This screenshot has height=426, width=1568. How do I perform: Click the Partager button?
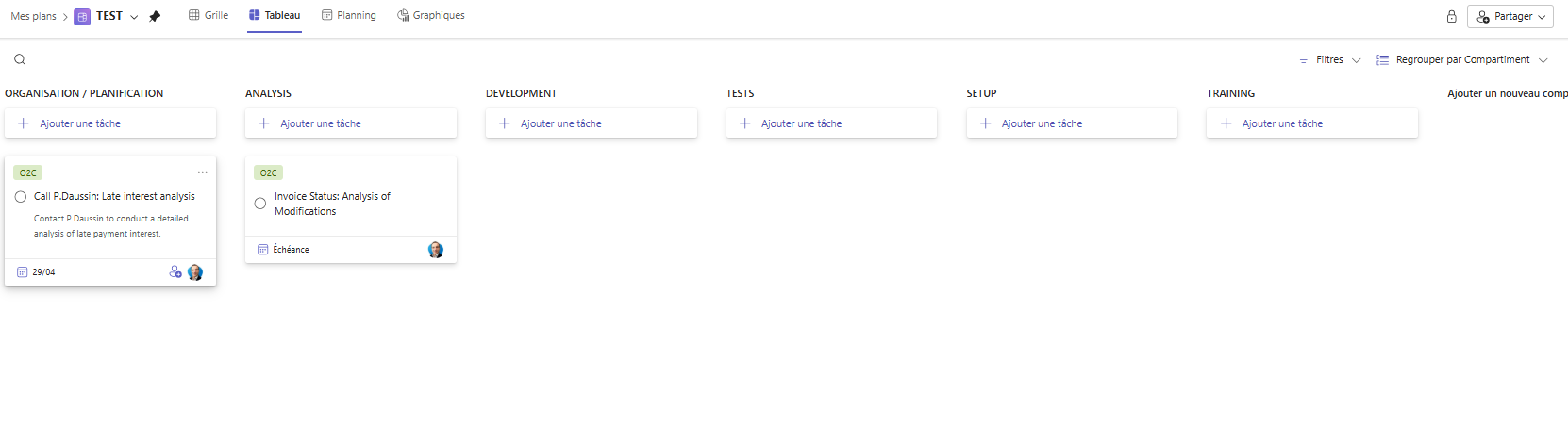[1510, 16]
